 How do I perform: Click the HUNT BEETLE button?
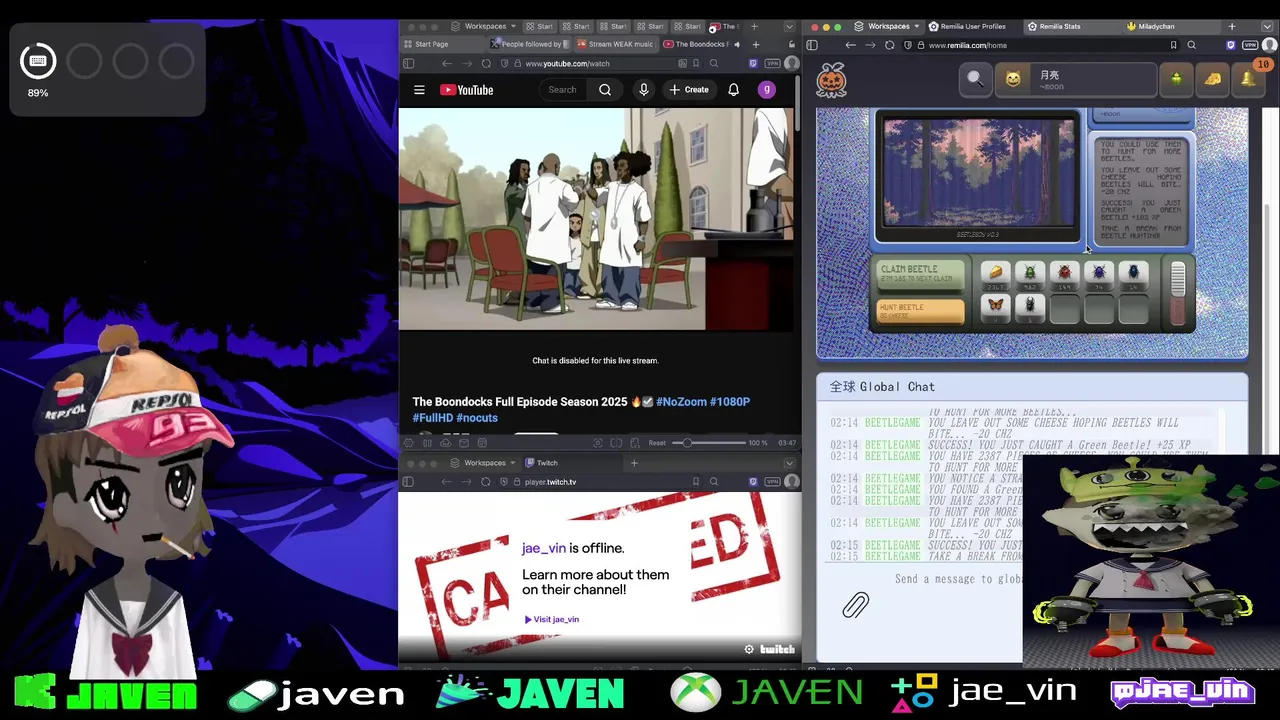(920, 312)
